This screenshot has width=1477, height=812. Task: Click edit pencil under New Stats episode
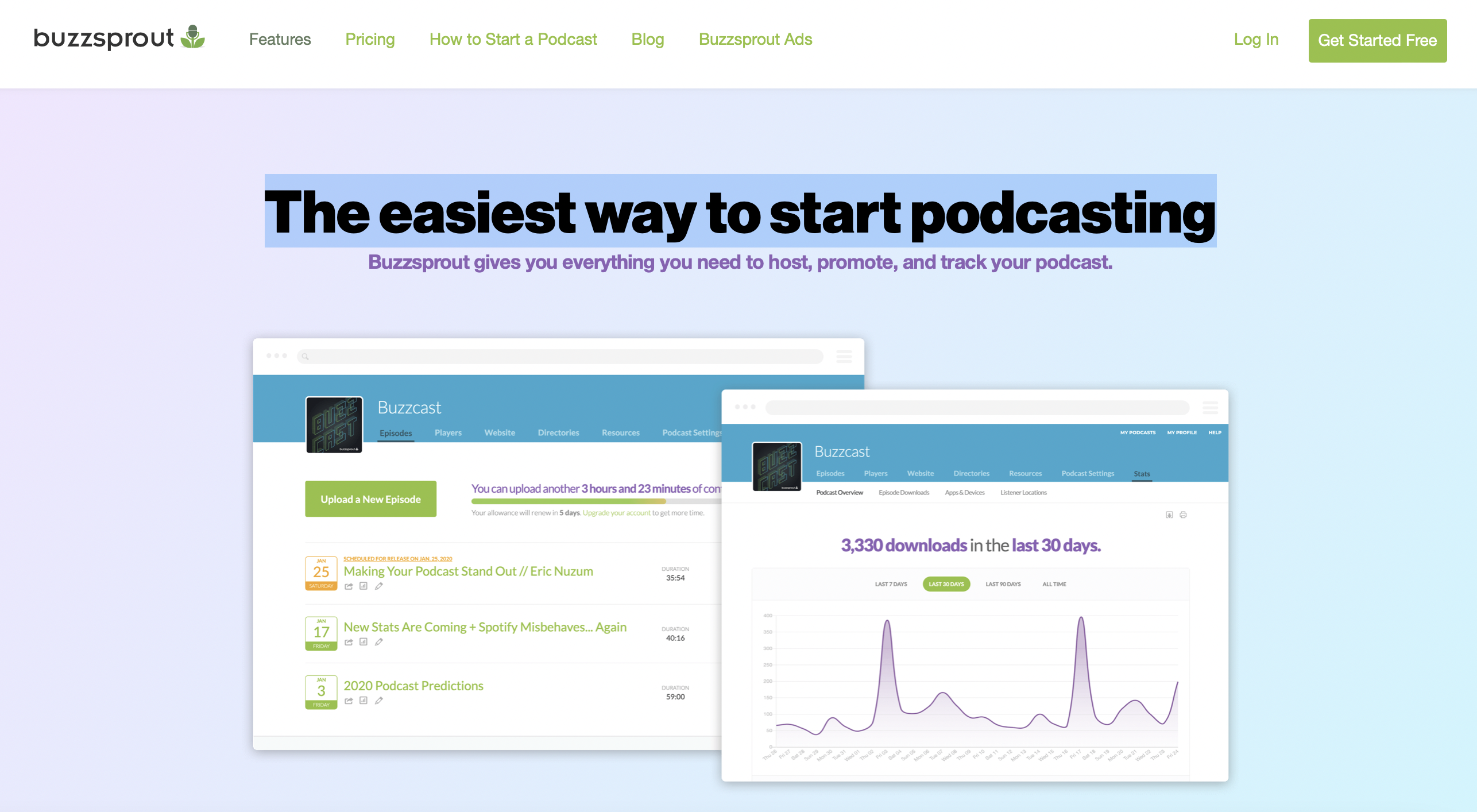(379, 642)
